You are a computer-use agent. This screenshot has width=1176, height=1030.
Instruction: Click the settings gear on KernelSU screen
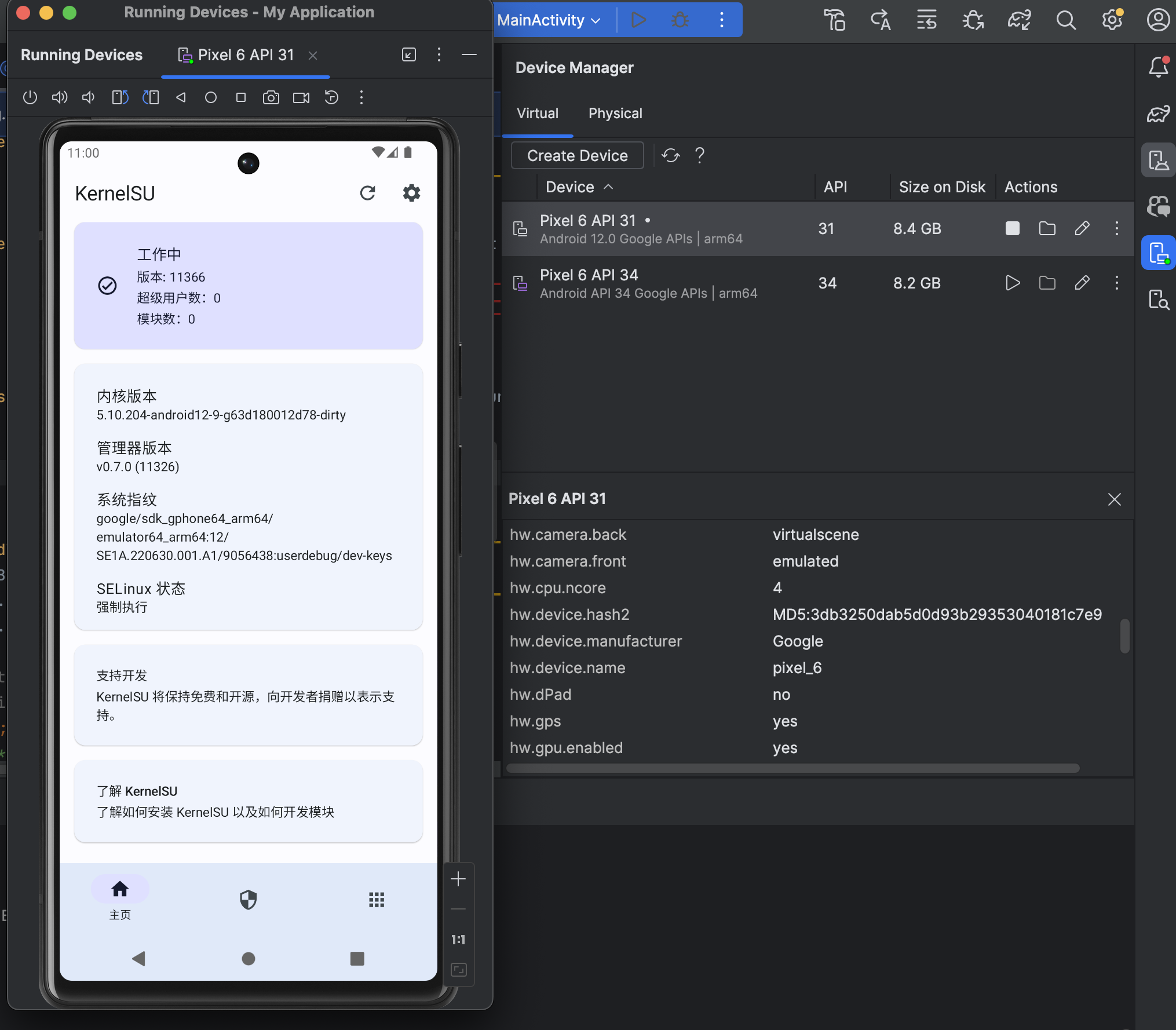pyautogui.click(x=412, y=192)
